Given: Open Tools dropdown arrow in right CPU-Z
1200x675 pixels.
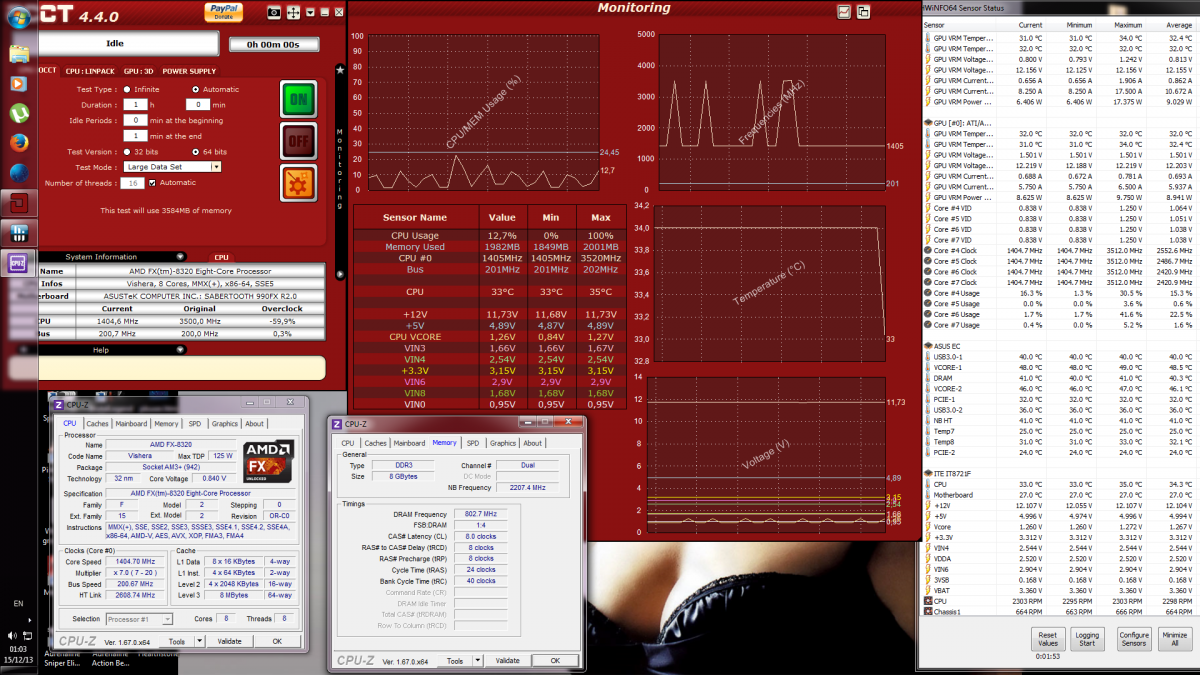Looking at the screenshot, I should point(476,661).
